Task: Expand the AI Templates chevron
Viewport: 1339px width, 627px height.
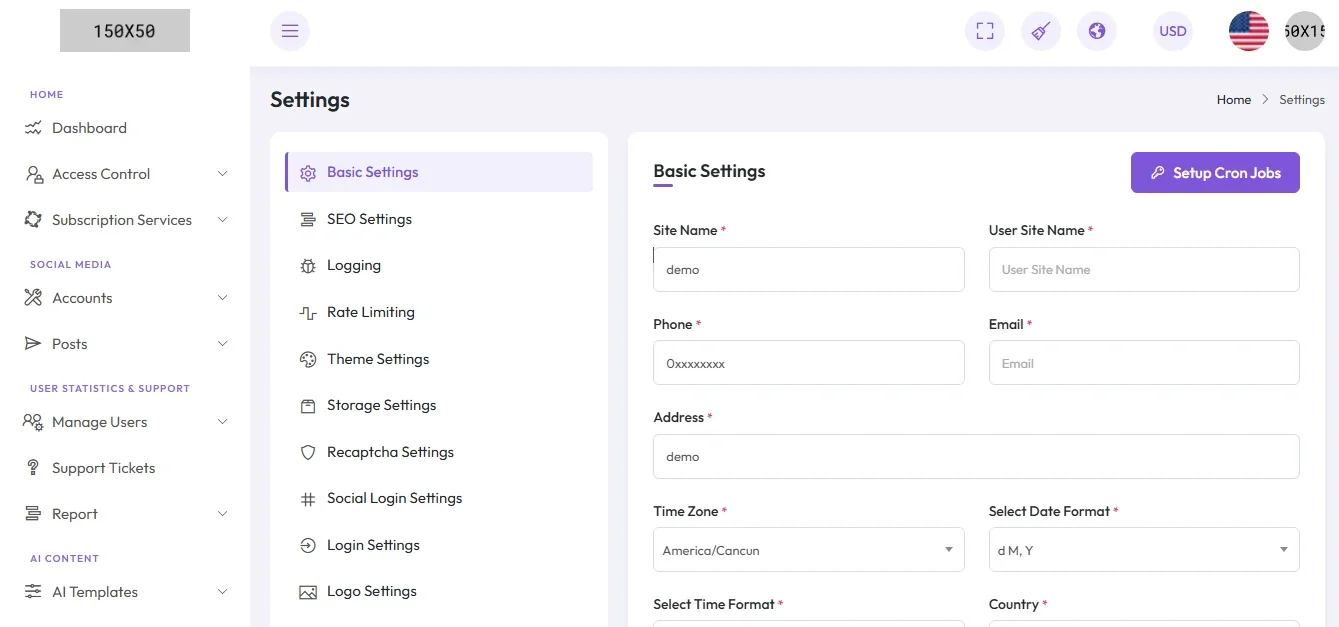Action: click(x=222, y=592)
